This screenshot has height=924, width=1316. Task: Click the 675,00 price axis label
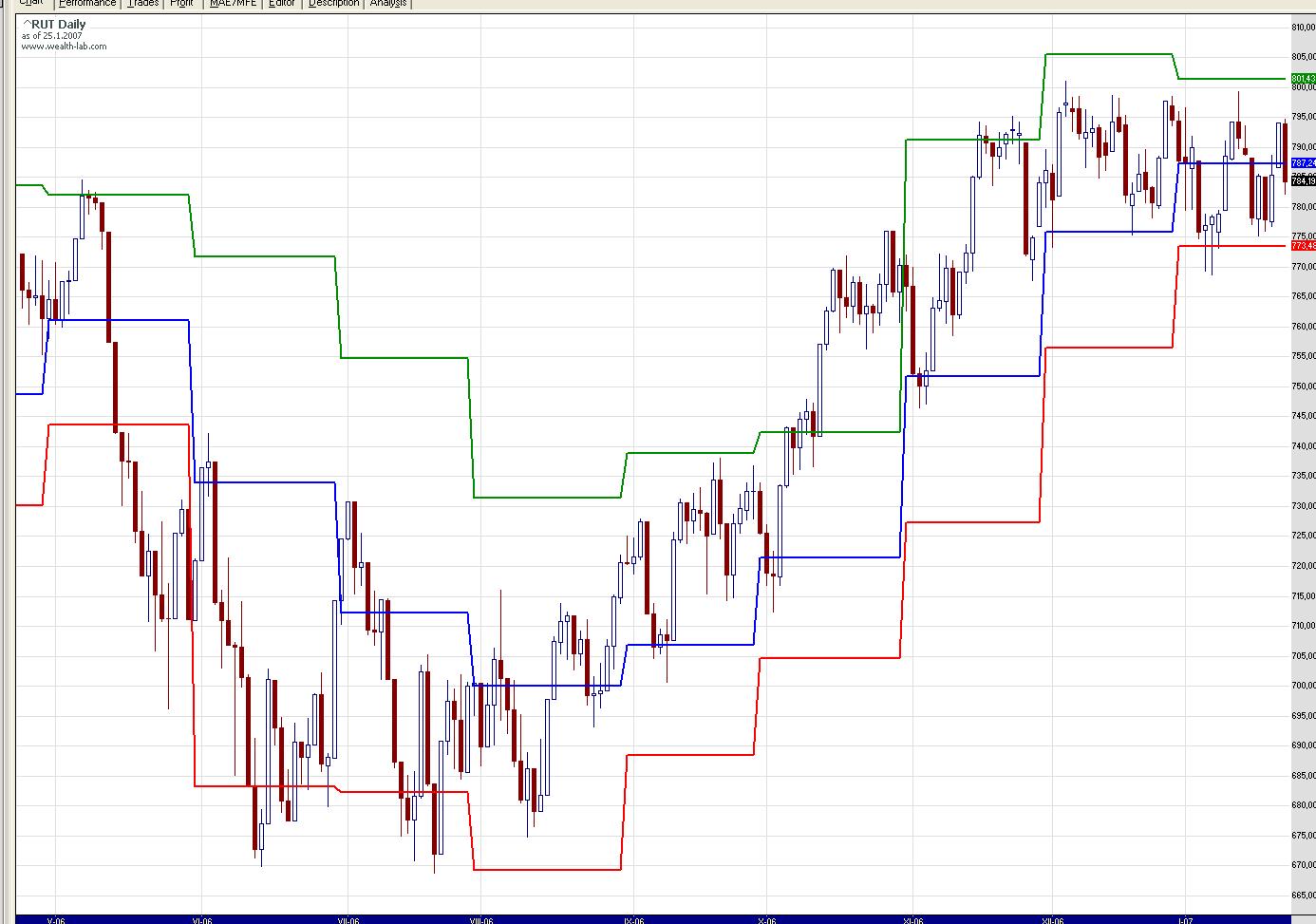pyautogui.click(x=1304, y=835)
